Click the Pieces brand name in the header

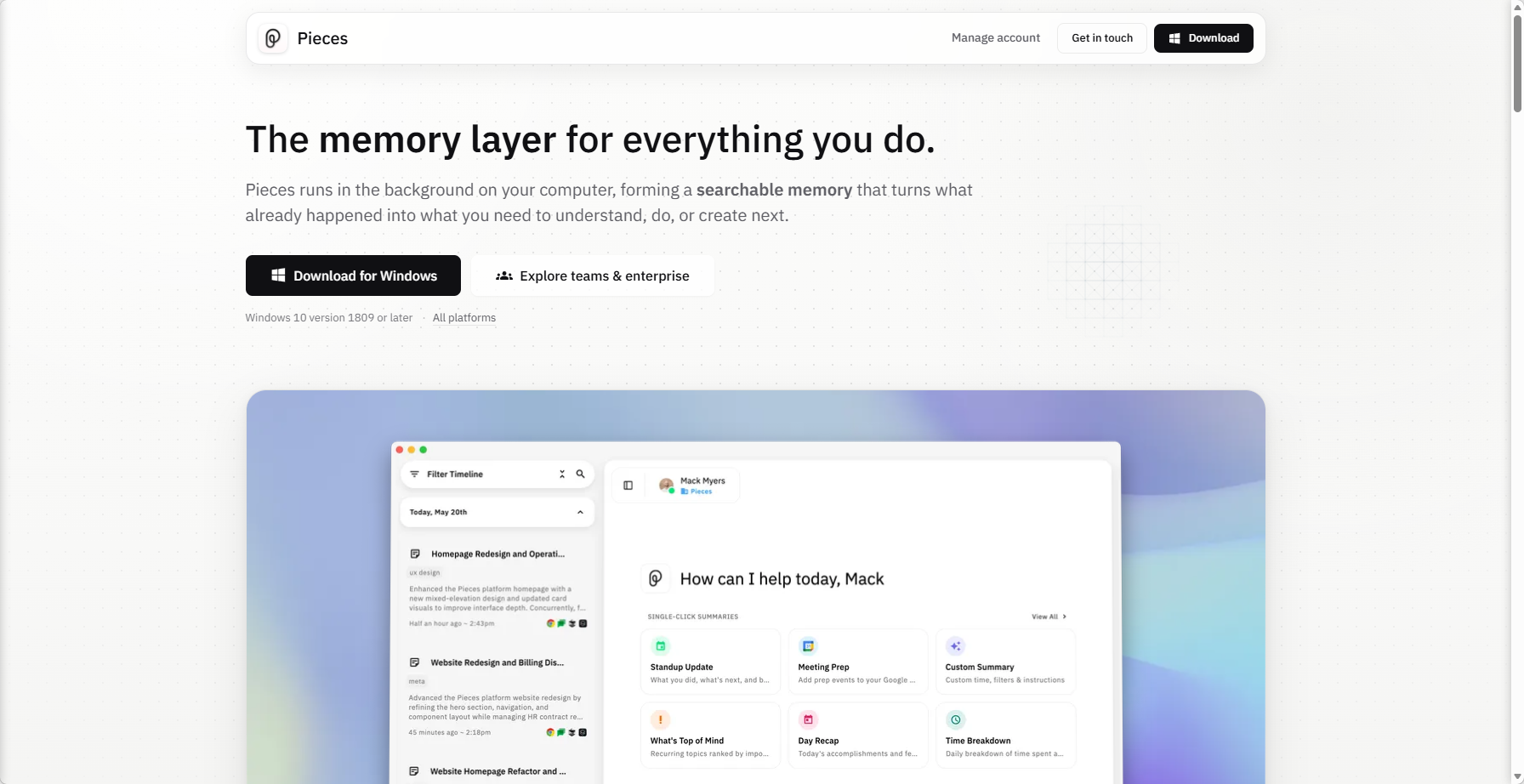point(322,38)
